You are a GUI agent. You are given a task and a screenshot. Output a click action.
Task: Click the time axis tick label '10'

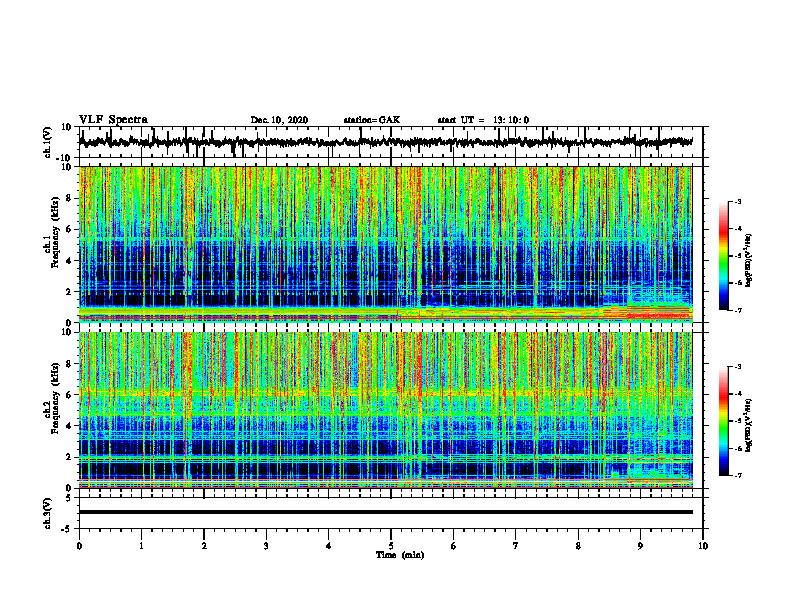tap(703, 546)
